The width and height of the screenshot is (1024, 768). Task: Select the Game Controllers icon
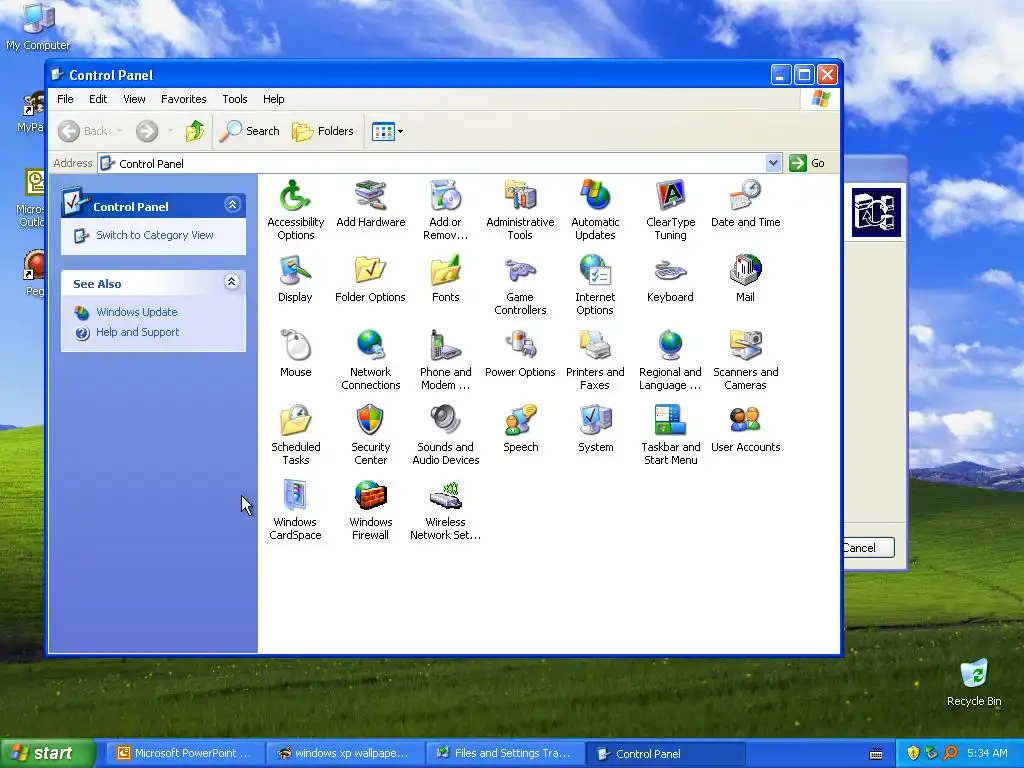coord(520,270)
